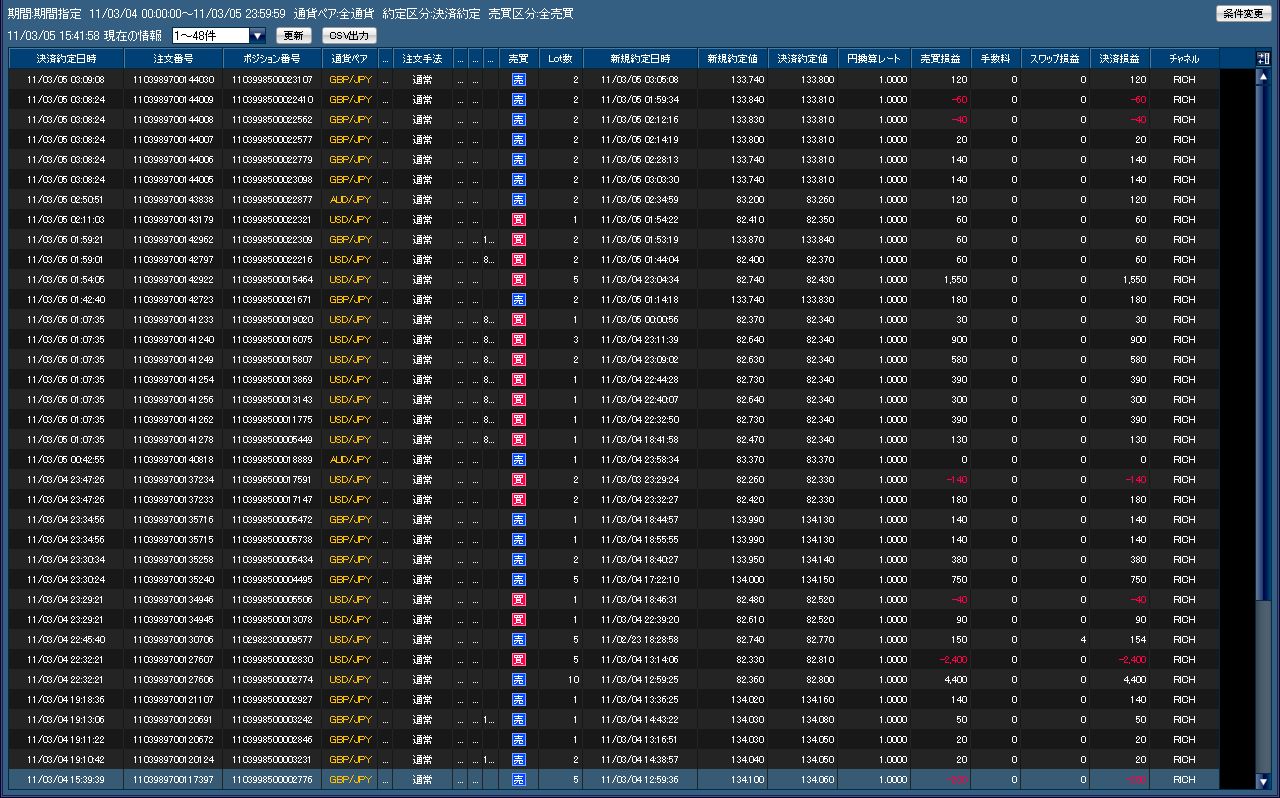Click the スワップ損益 column header
Screen dimensions: 1280x798
[1055, 59]
